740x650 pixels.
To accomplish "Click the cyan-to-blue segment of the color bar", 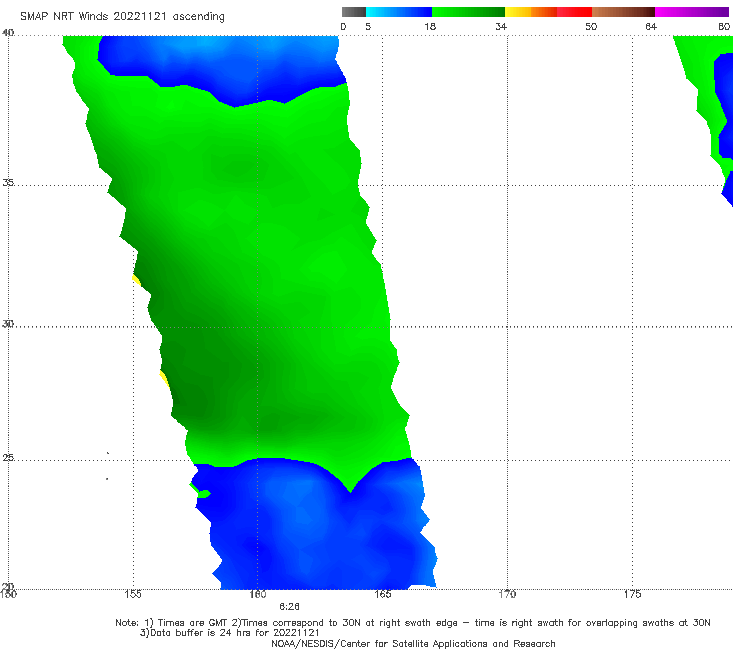I will [399, 12].
